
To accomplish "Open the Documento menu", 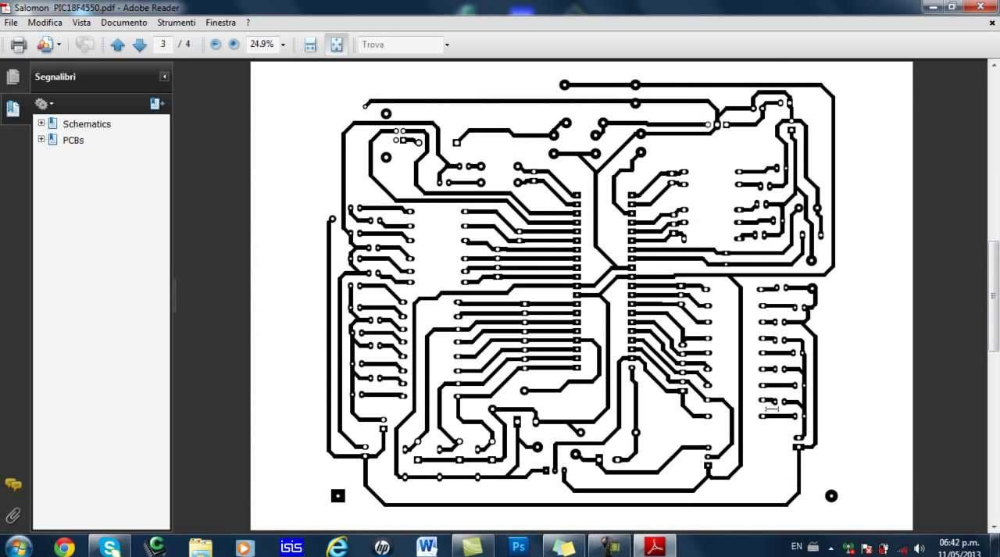I will tap(124, 22).
